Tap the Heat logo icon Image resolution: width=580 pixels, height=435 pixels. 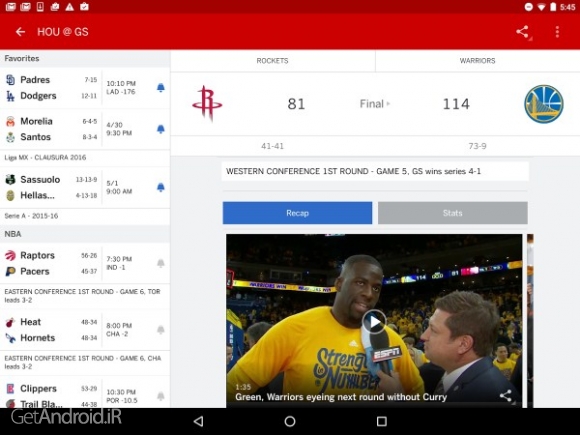tap(10, 322)
